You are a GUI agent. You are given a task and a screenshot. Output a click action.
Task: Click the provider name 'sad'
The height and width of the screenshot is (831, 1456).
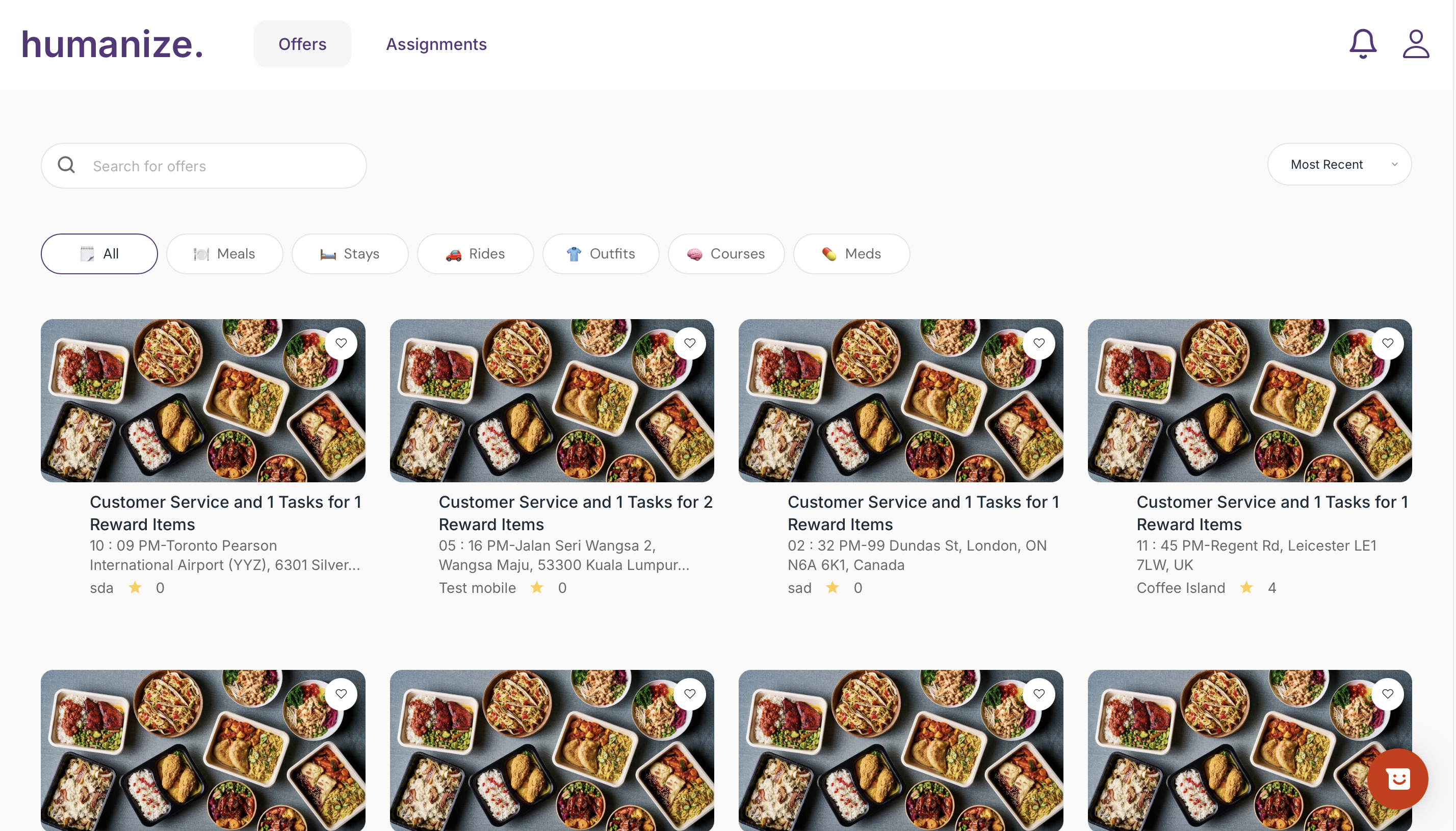point(800,588)
